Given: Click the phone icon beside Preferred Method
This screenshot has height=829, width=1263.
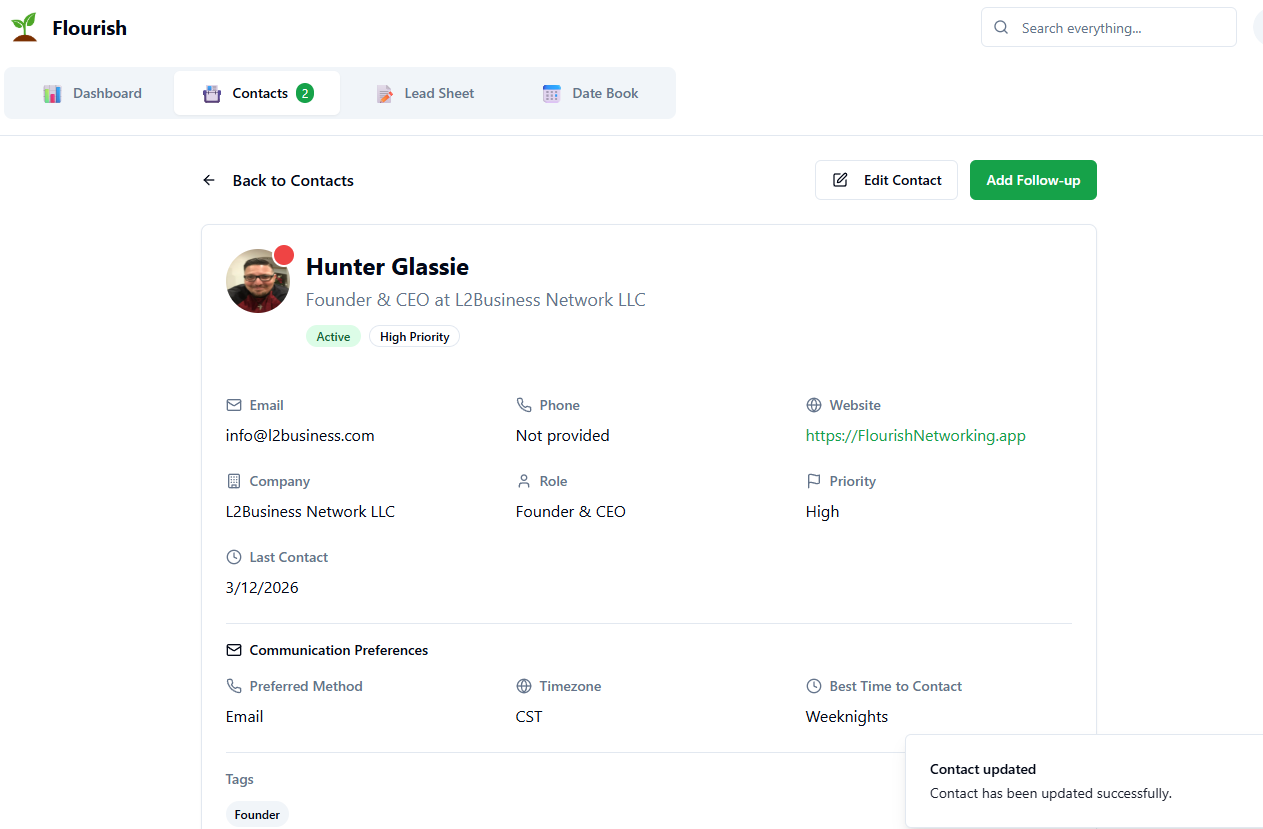Looking at the screenshot, I should tap(234, 686).
